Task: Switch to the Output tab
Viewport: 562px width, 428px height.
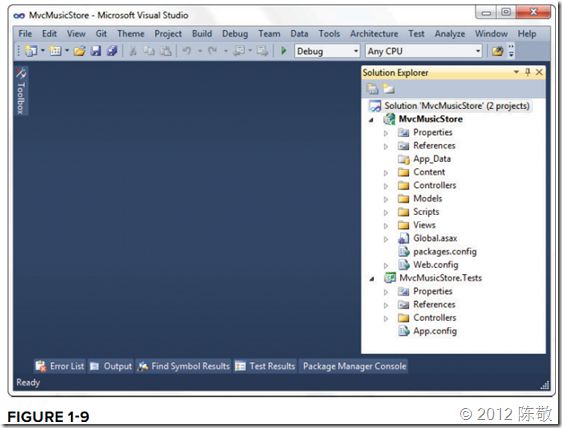Action: pos(111,366)
